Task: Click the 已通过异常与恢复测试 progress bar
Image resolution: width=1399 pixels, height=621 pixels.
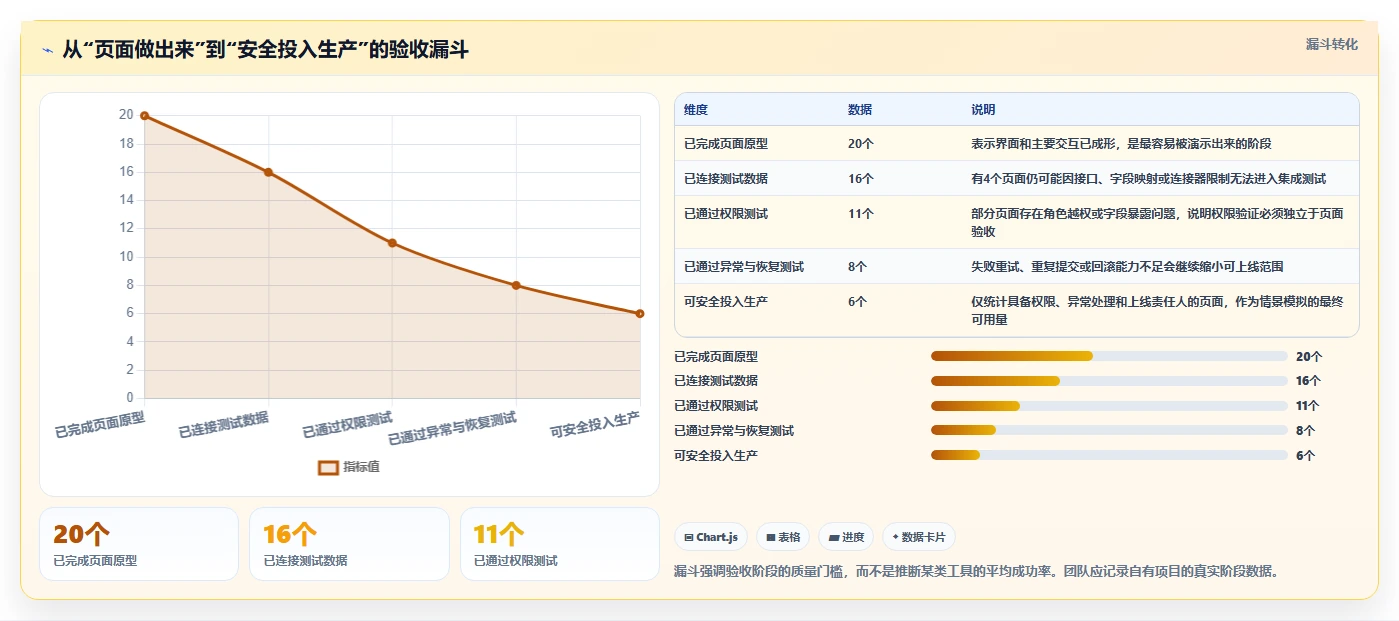Action: click(x=1109, y=431)
